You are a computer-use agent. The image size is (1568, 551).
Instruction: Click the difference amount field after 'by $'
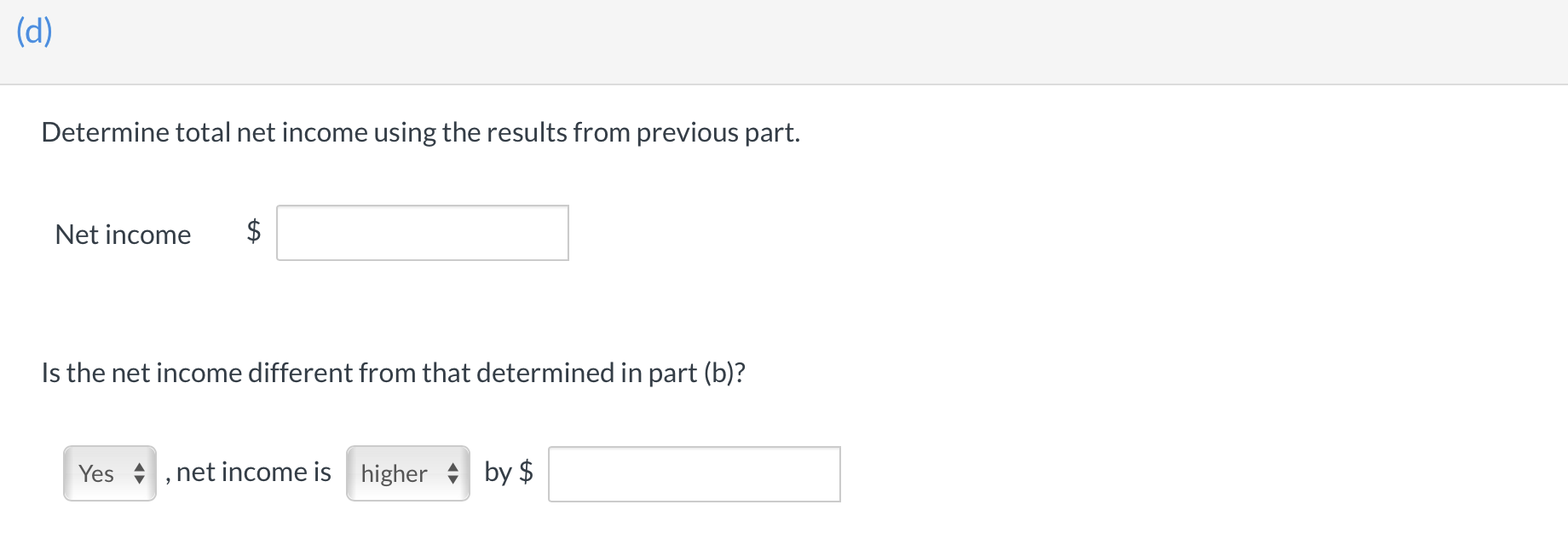tap(694, 474)
